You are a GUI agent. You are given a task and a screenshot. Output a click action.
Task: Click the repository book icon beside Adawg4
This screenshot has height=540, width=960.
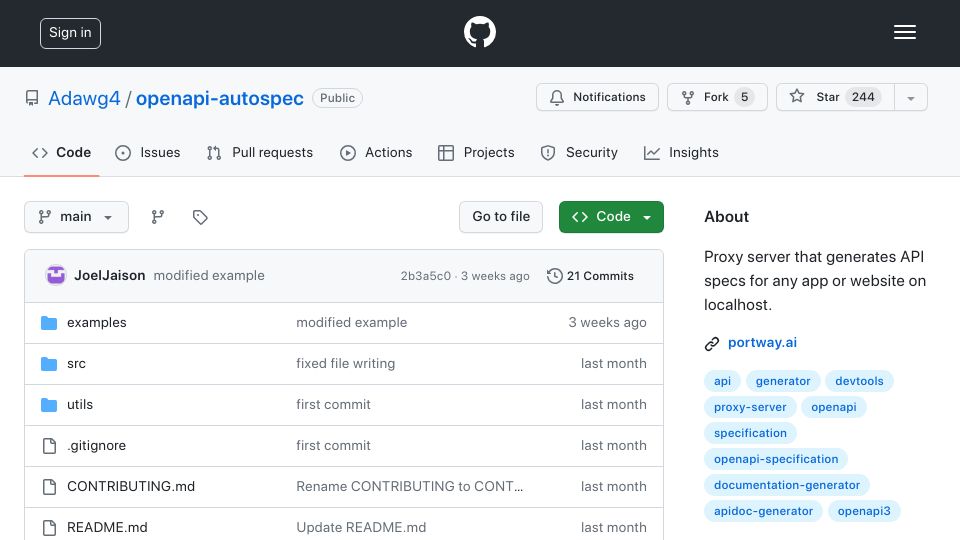click(x=32, y=98)
